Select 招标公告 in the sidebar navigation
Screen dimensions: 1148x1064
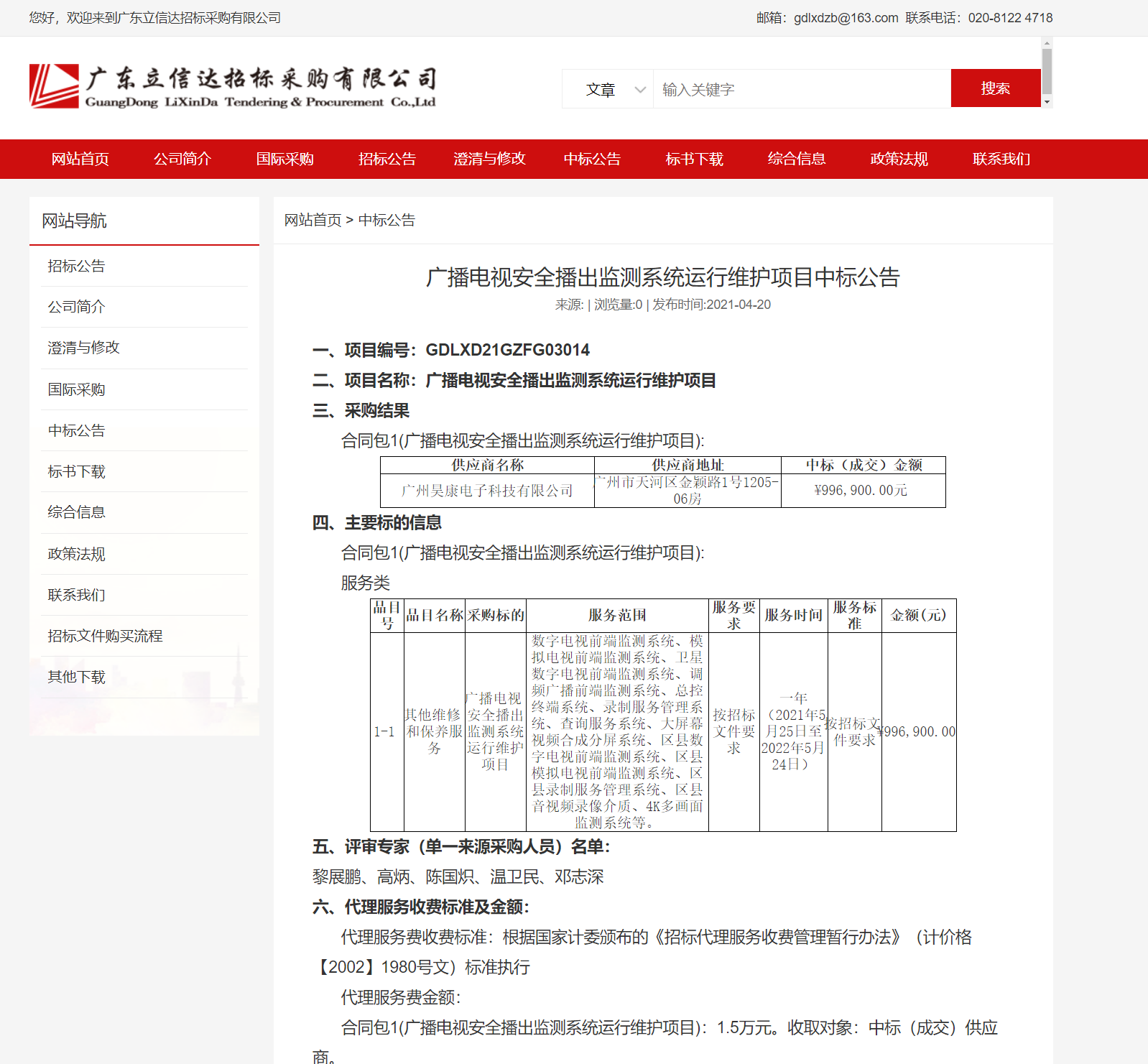point(144,266)
